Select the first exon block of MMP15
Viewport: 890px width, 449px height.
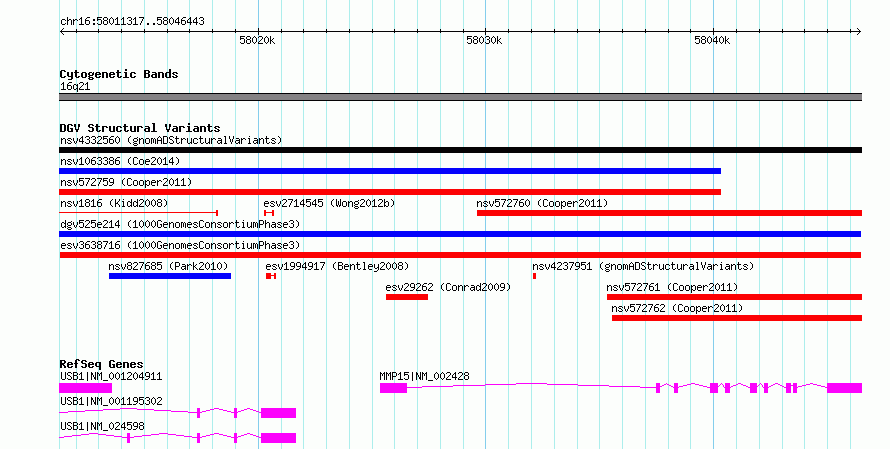coord(393,388)
